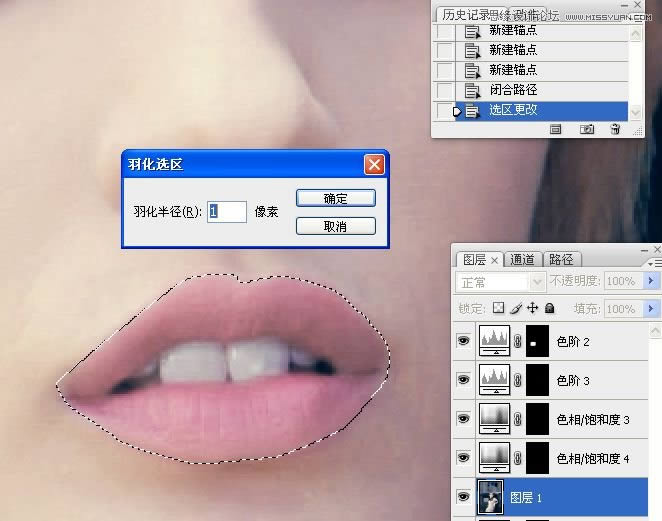Viewport: 662px width, 521px height.
Task: Click the lock image pixels brush icon
Action: click(516, 309)
